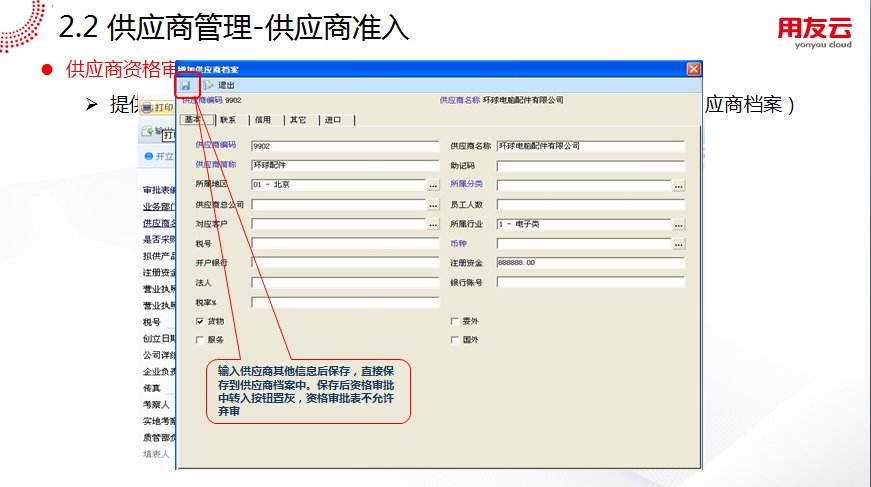The height and width of the screenshot is (487, 871).
Task: Click the 币种 input field
Action: pyautogui.click(x=584, y=244)
